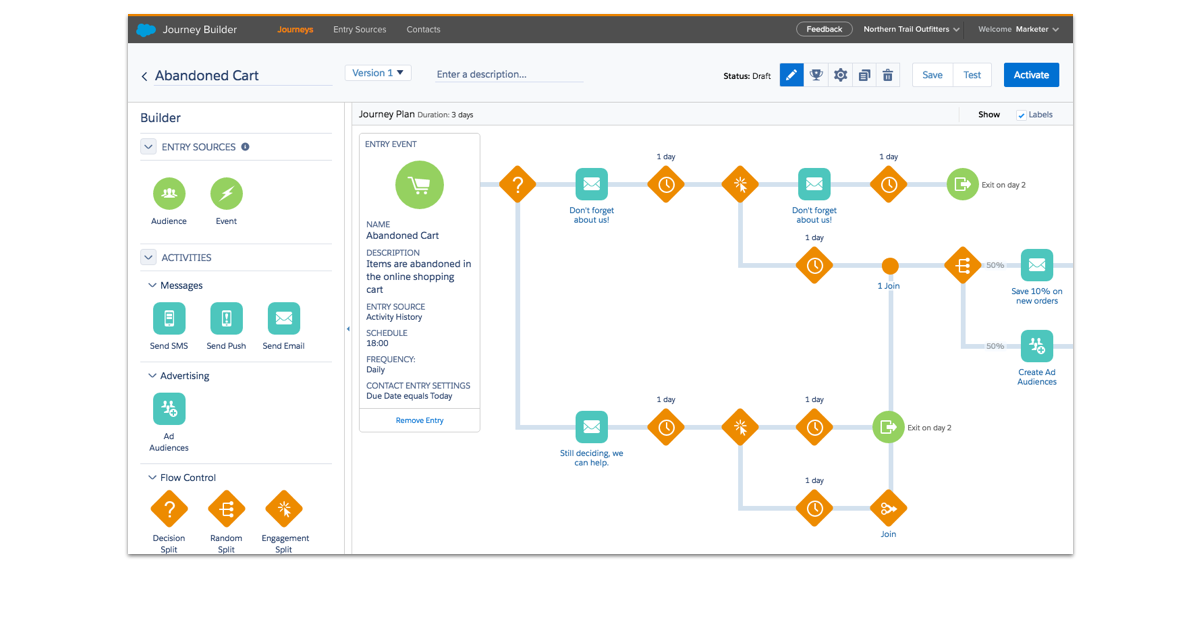Collapse the Entry Sources section
This screenshot has width=1200, height=640.
[148, 147]
